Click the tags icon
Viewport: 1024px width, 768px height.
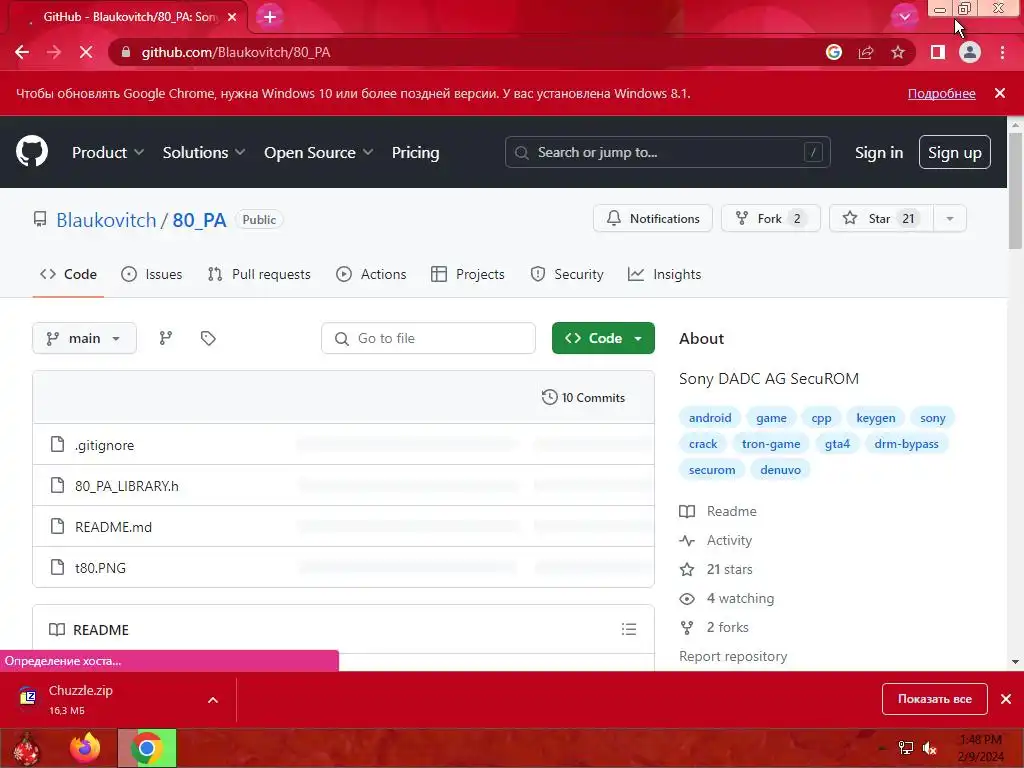click(x=208, y=338)
